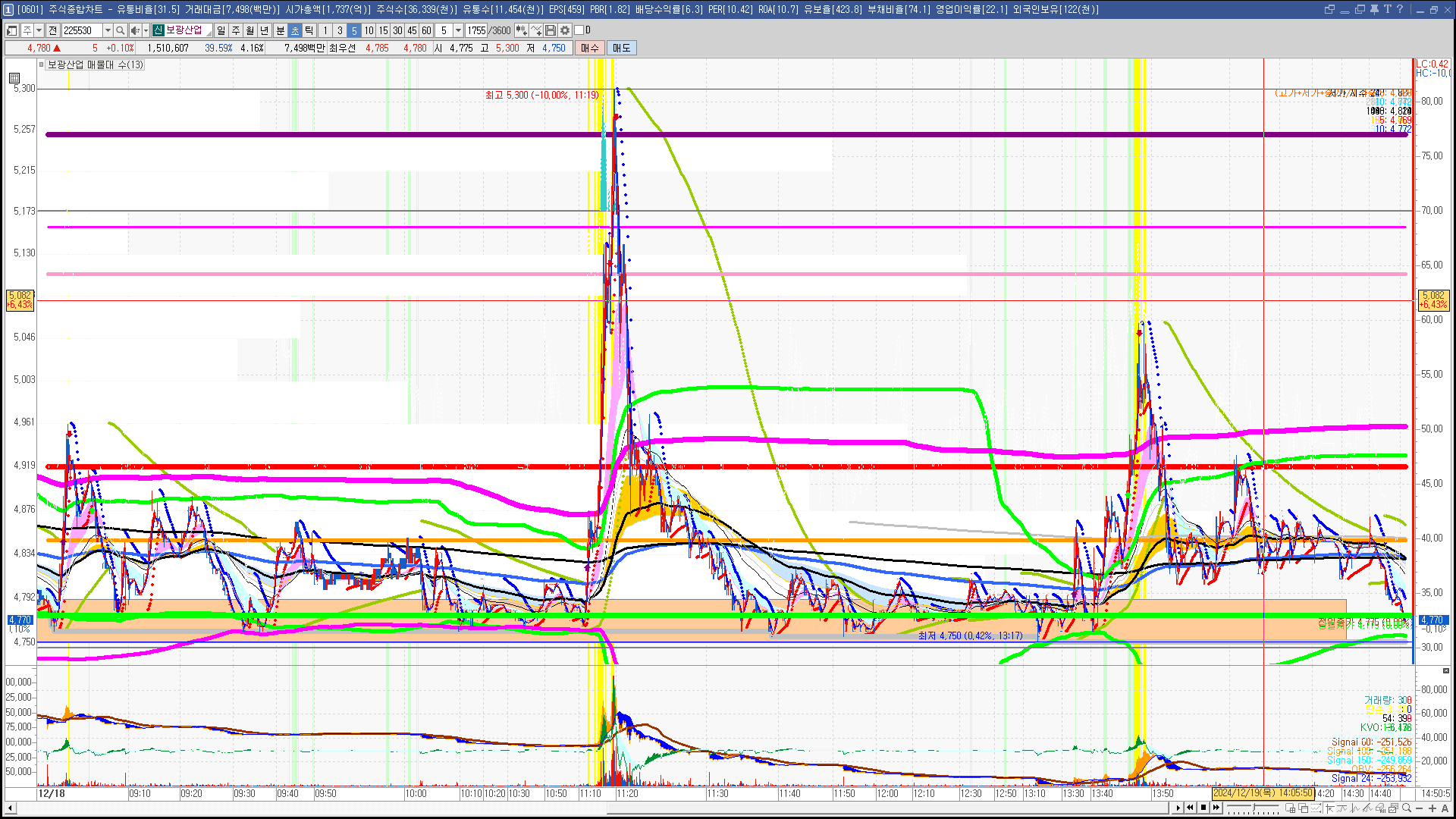Click the plus zoom-in icon at bottom
Screen dimensions: 1456x819
[x=1432, y=808]
